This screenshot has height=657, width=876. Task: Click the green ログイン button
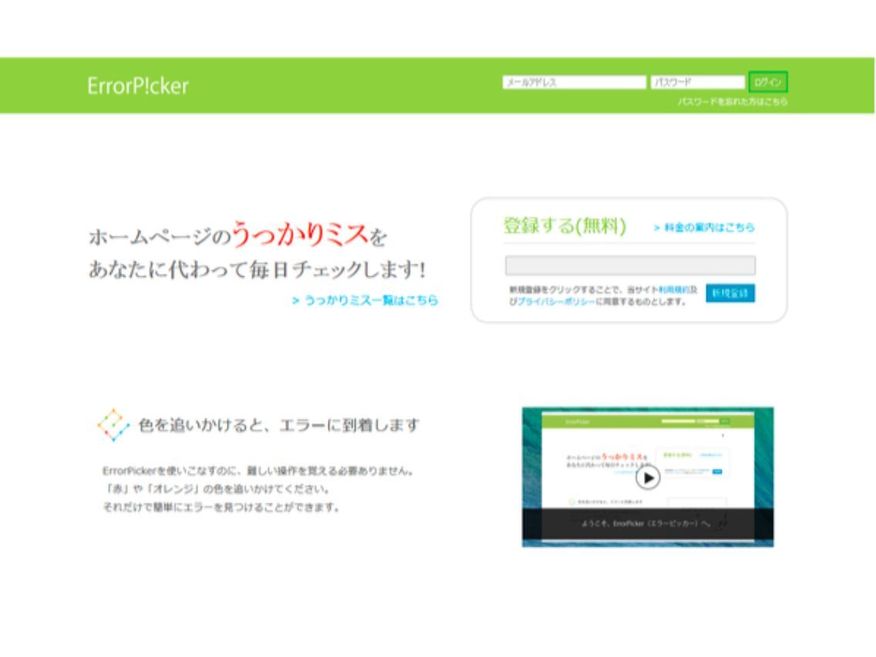(x=768, y=82)
